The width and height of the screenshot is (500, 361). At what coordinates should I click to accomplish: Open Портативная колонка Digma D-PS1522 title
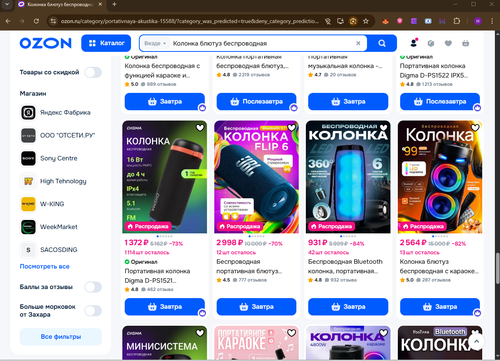click(434, 71)
